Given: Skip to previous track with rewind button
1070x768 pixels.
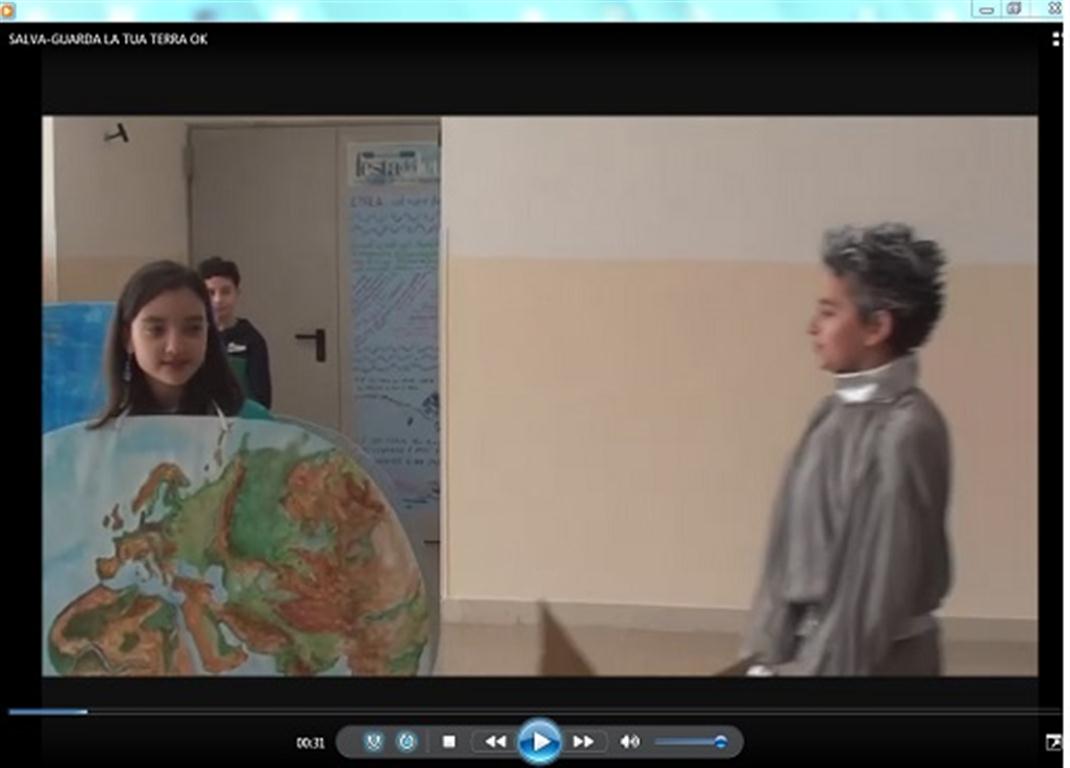Looking at the screenshot, I should (495, 741).
